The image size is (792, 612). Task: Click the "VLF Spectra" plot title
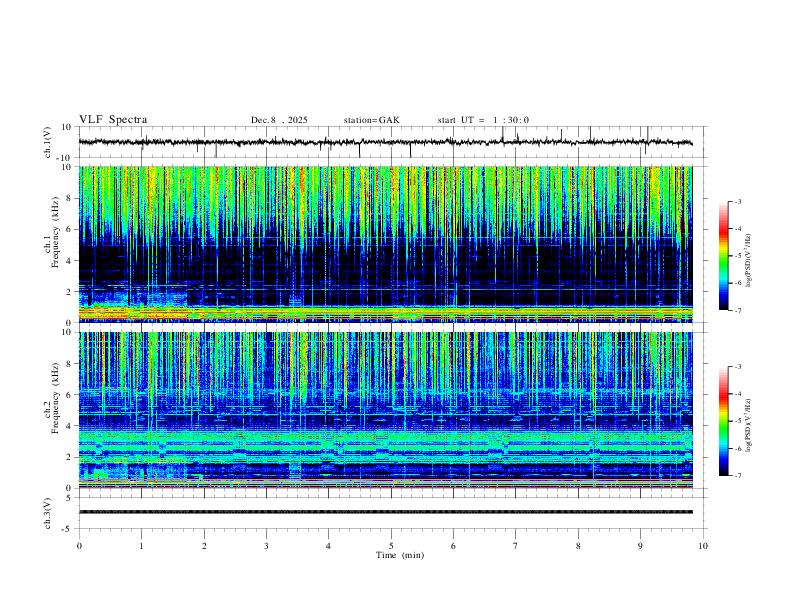pyautogui.click(x=113, y=119)
